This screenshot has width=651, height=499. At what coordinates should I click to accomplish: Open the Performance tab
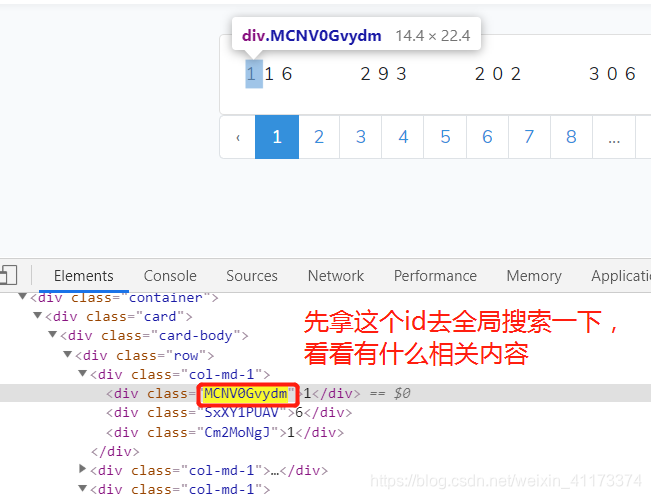point(435,276)
